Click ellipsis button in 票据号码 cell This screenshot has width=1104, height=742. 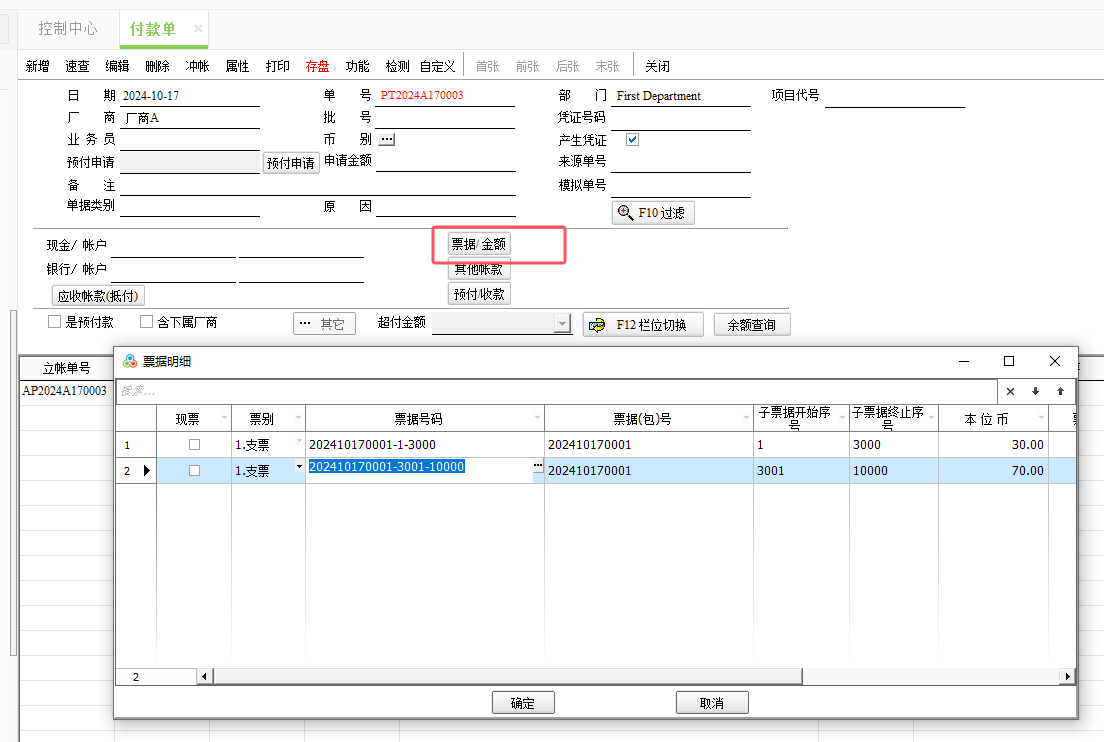point(538,467)
